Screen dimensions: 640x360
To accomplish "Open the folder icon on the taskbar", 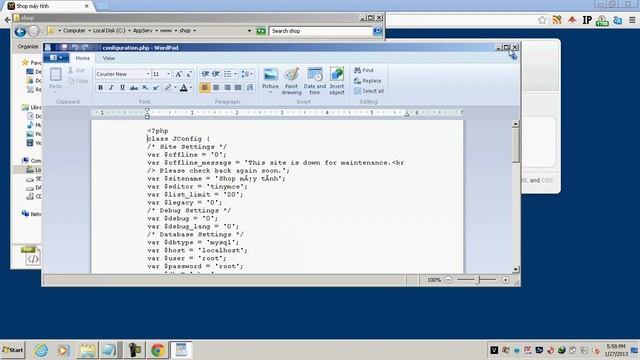I will tap(87, 350).
